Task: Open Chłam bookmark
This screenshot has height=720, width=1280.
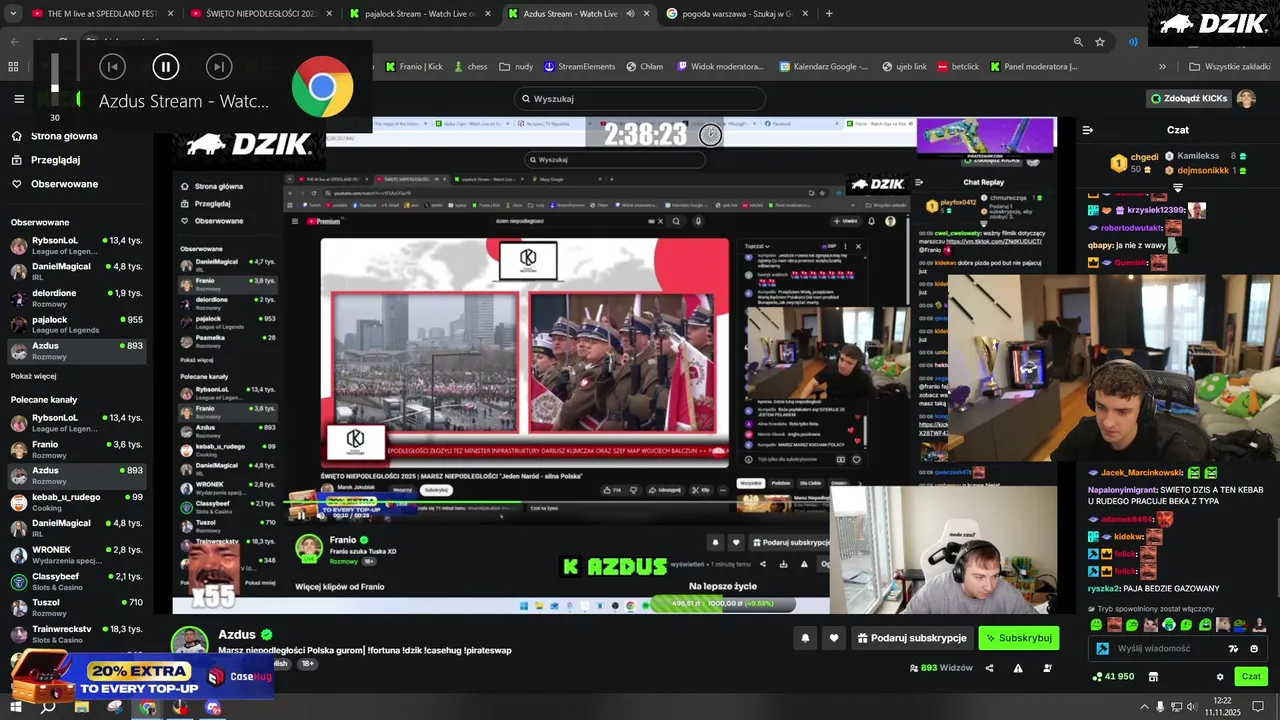Action: click(645, 67)
